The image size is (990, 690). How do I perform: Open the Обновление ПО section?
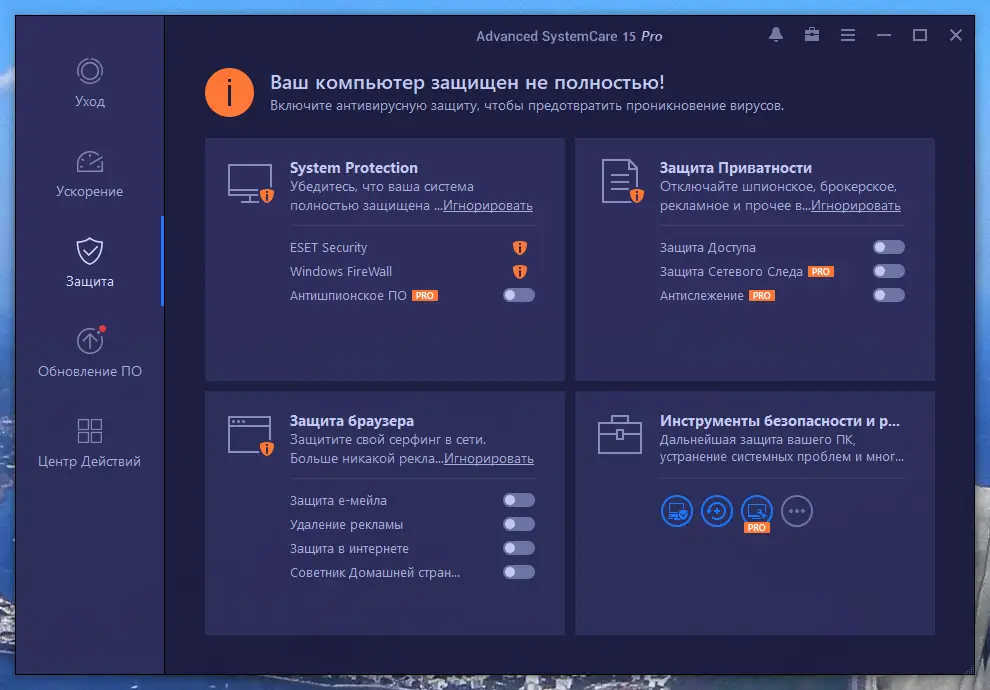90,352
